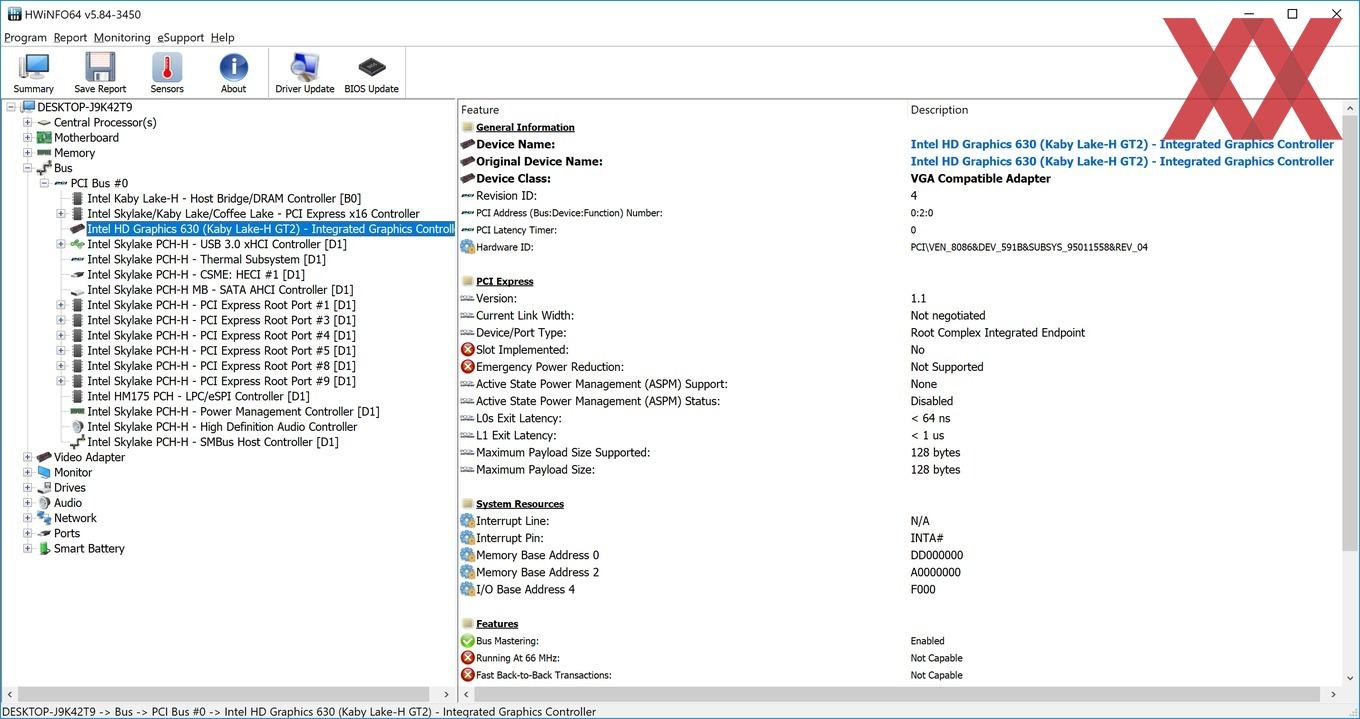
Task: Open the Summary toolbar button
Action: [x=33, y=73]
